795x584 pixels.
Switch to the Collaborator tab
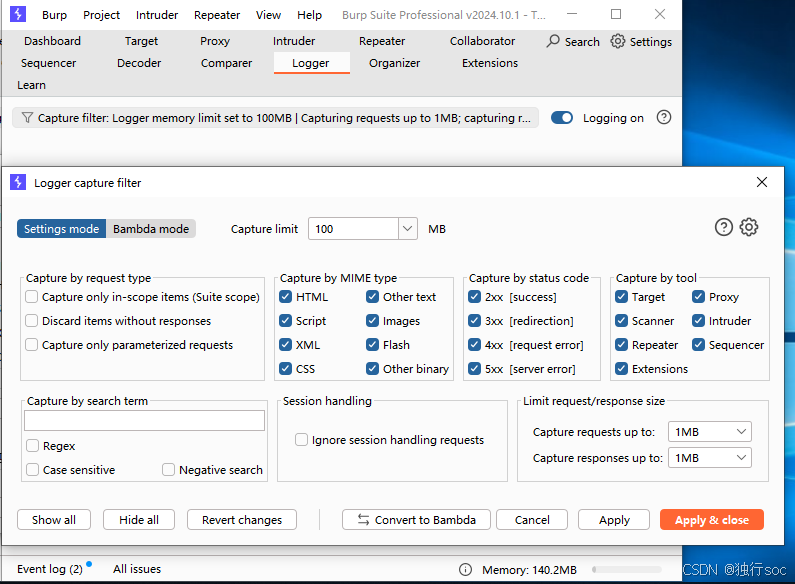click(482, 41)
